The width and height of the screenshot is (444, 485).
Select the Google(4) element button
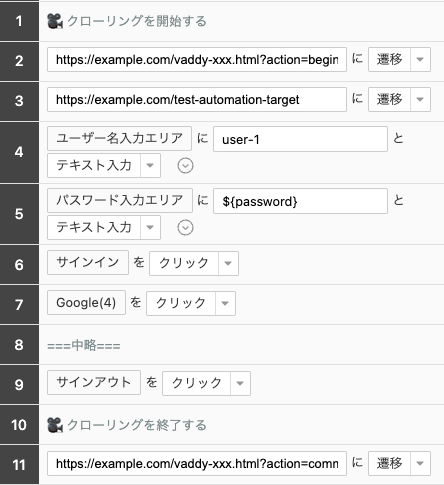(x=86, y=303)
